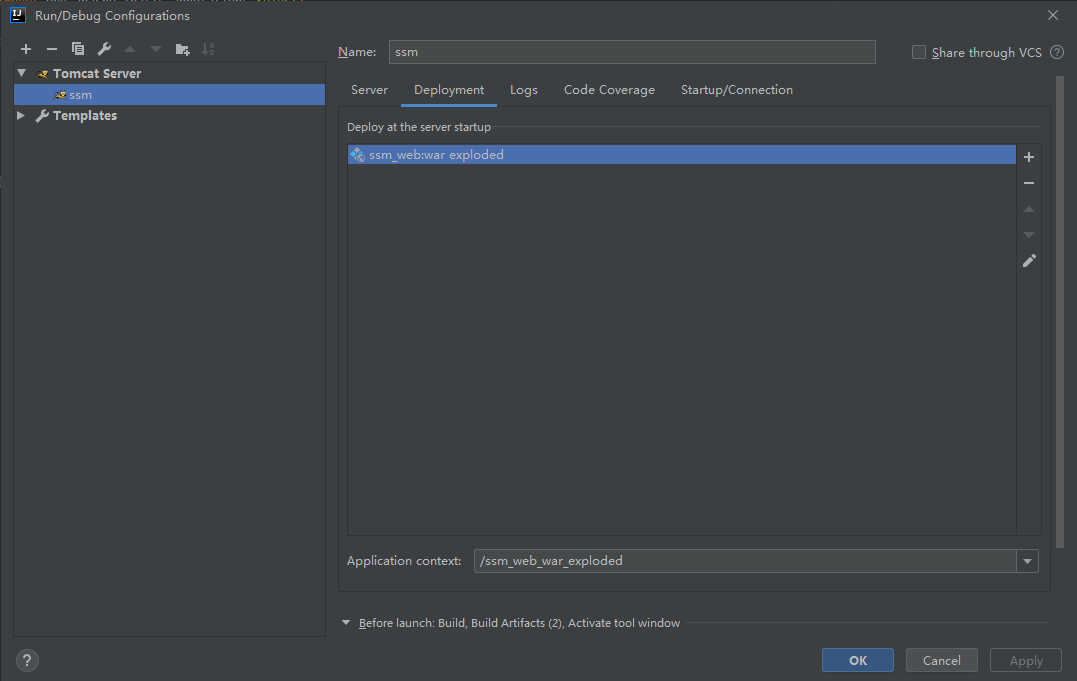Expand the Templates tree node
Screen dimensions: 1077x681
21,115
